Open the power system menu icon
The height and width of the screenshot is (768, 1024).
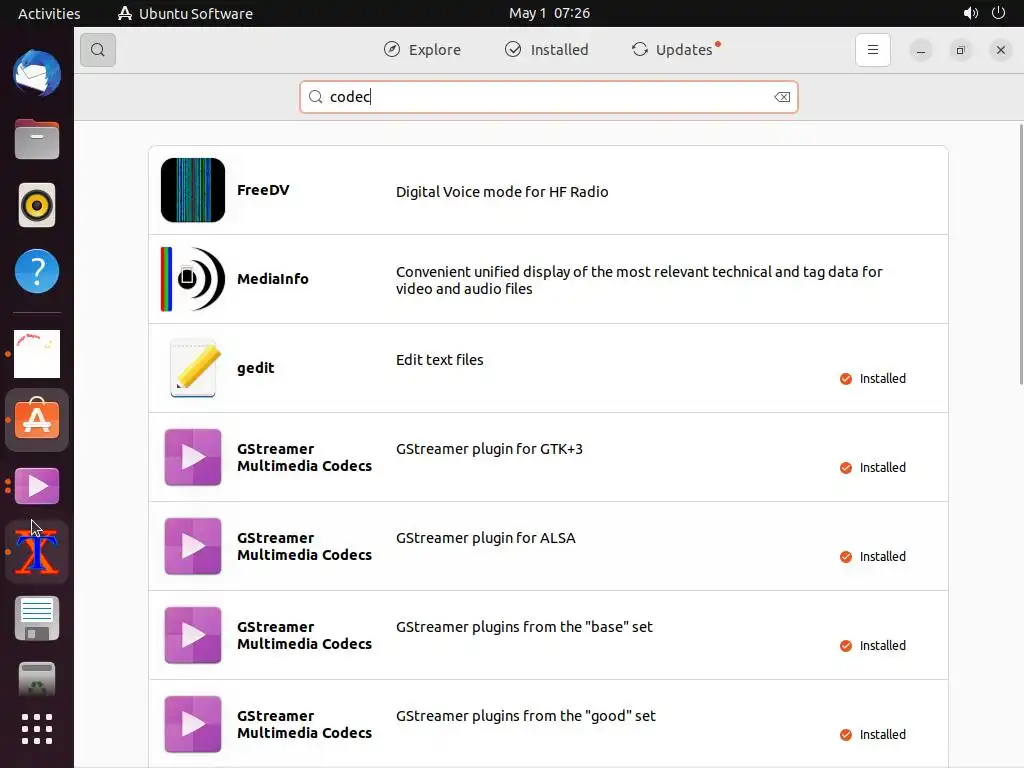click(x=998, y=13)
